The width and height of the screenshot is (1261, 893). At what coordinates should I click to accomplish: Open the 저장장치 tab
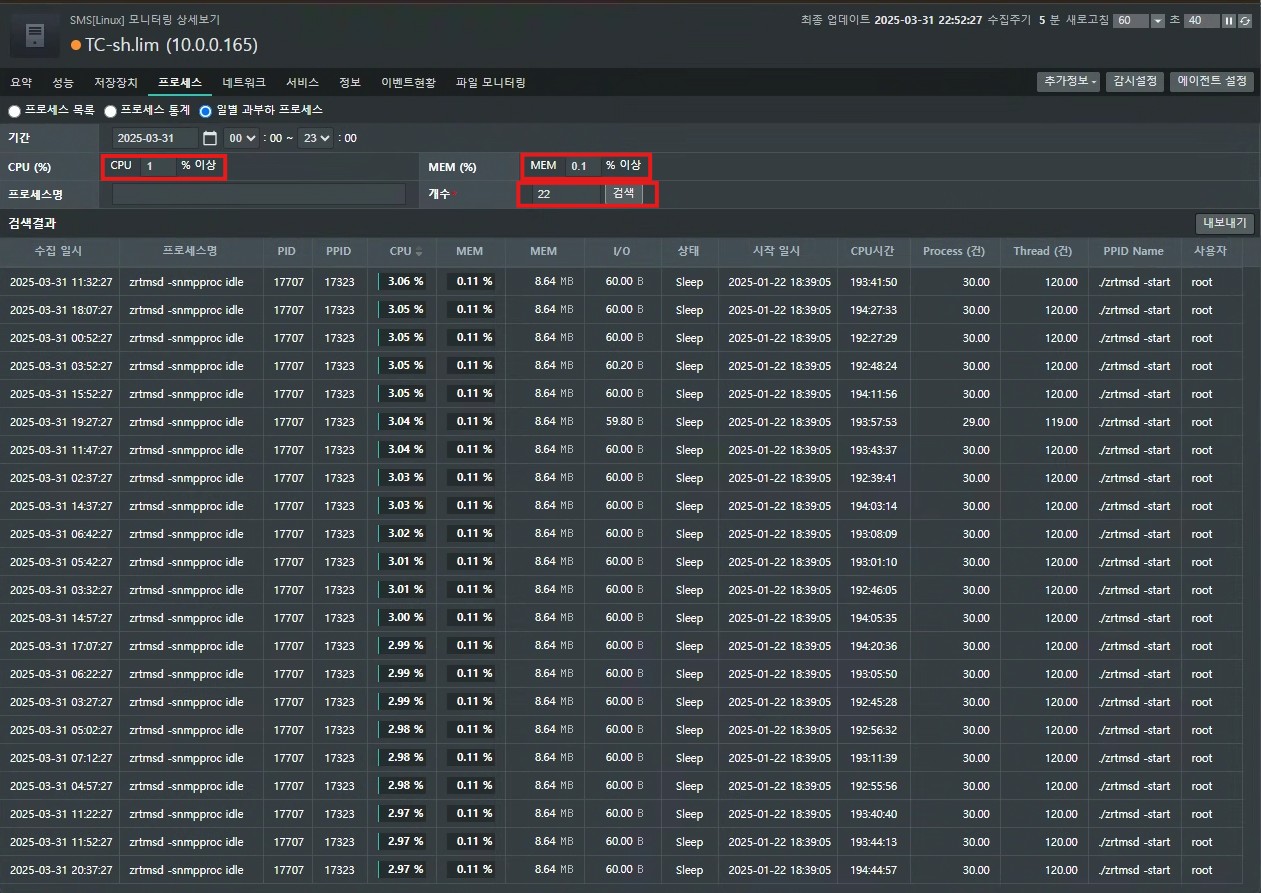pyautogui.click(x=116, y=82)
